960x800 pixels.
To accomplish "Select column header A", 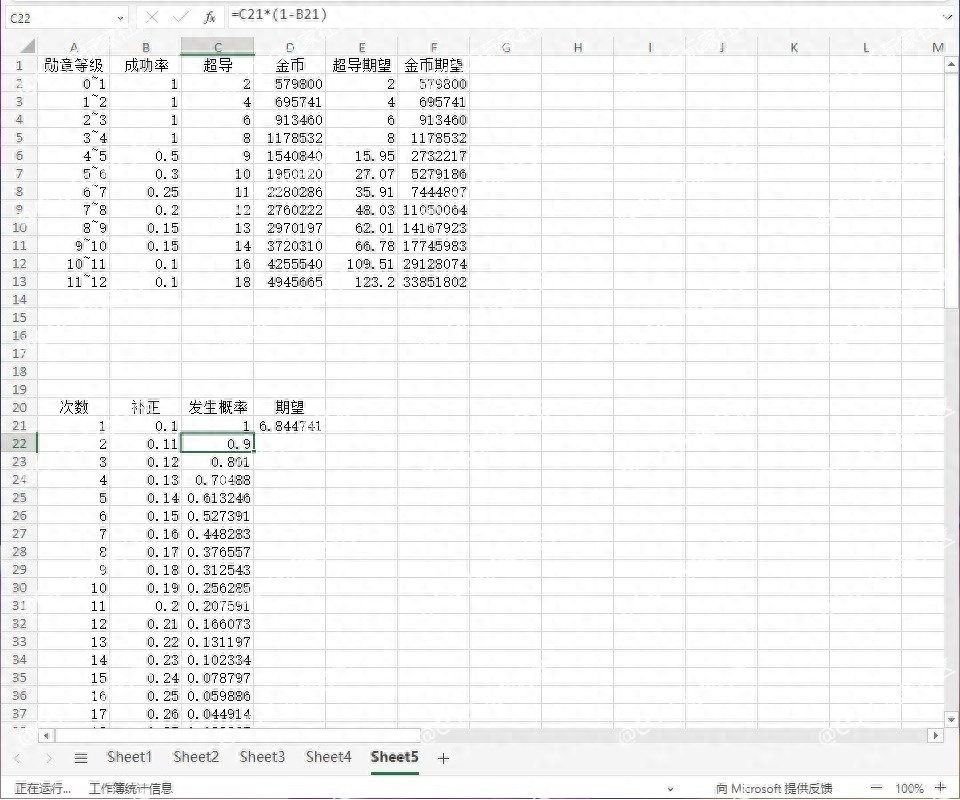I will point(73,47).
